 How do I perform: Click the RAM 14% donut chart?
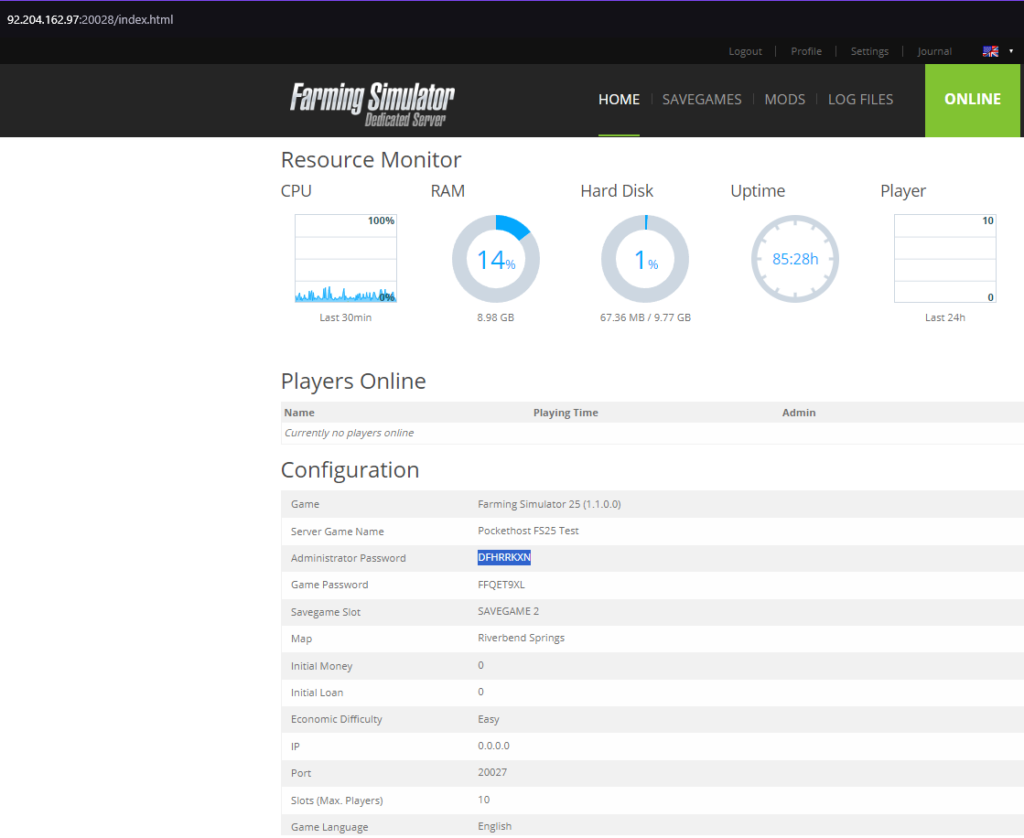click(x=495, y=259)
